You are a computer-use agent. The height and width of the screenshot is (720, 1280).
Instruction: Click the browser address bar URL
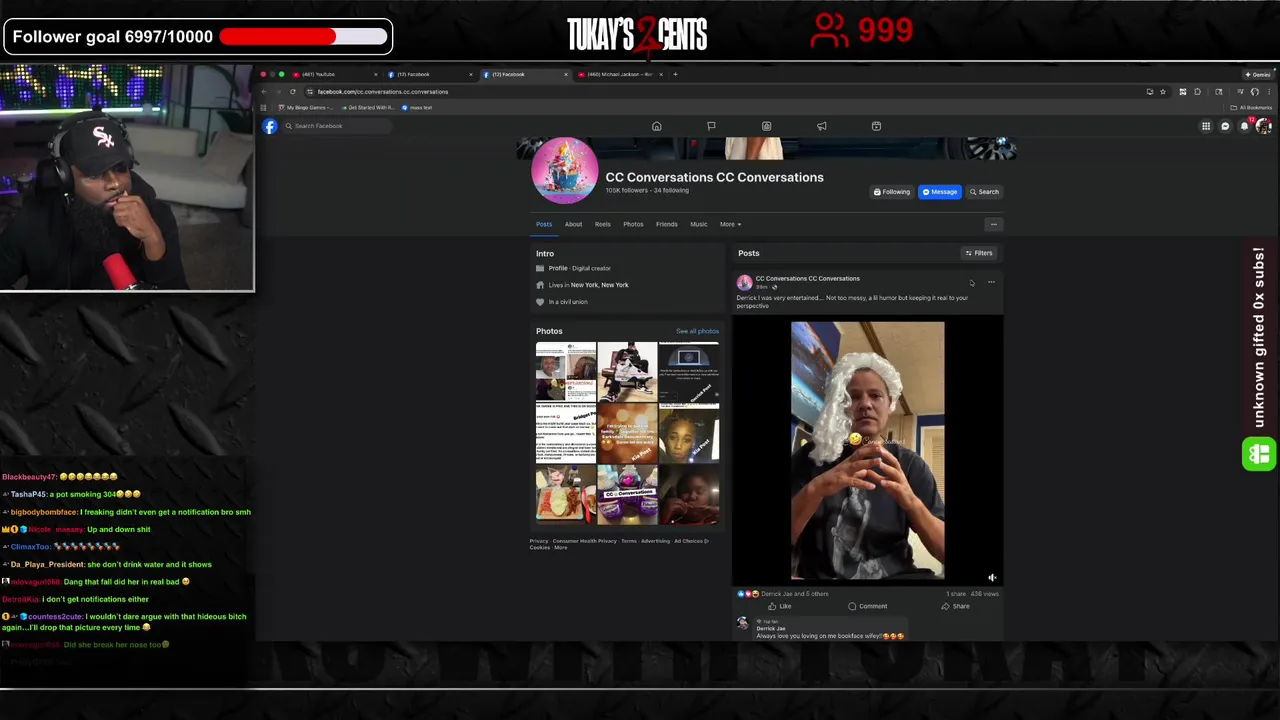(383, 92)
